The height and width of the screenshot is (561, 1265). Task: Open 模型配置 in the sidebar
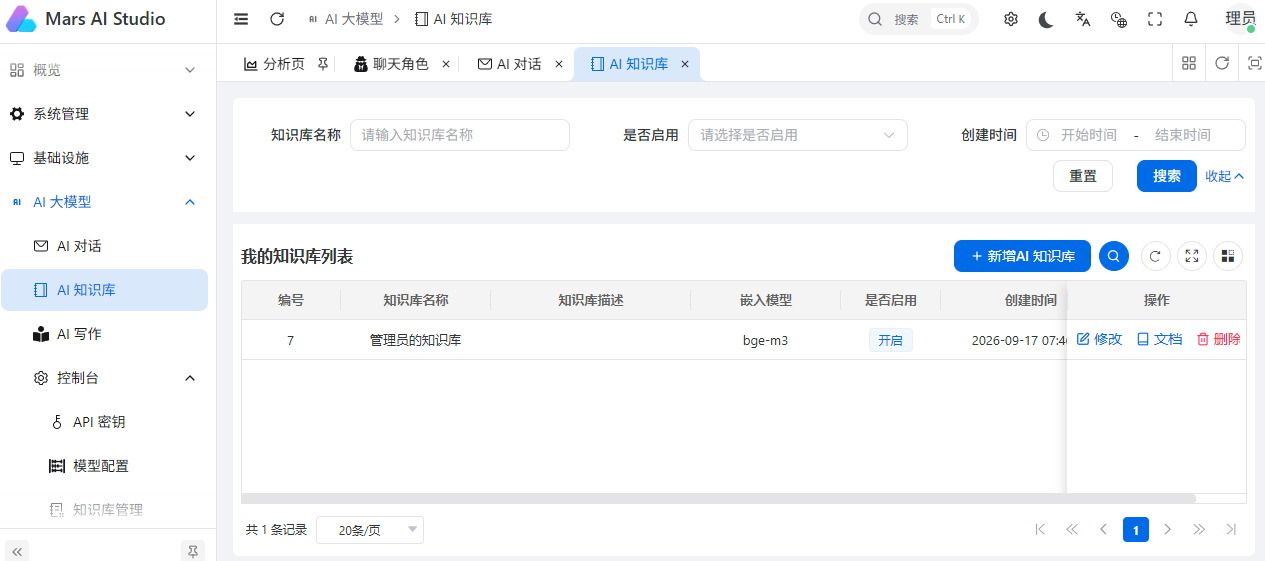[x=104, y=466]
